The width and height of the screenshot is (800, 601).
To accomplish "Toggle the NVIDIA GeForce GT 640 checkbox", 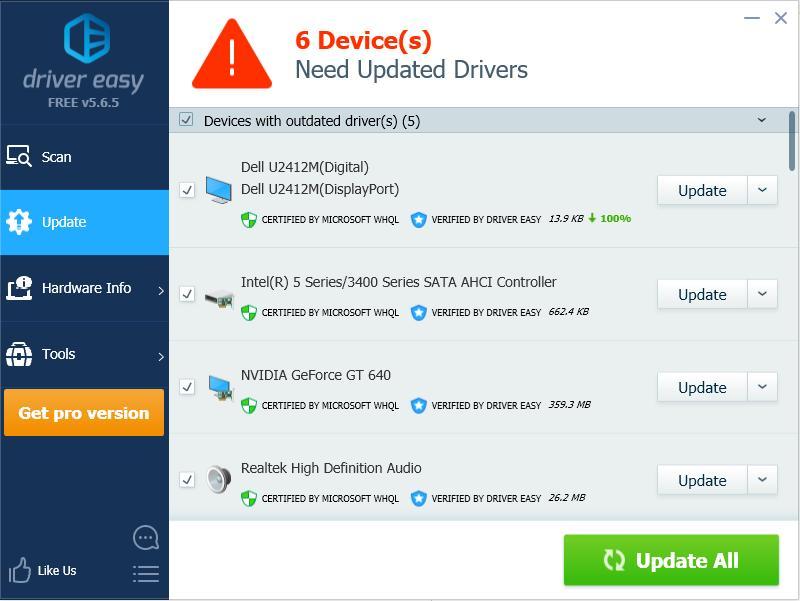I will pos(187,387).
